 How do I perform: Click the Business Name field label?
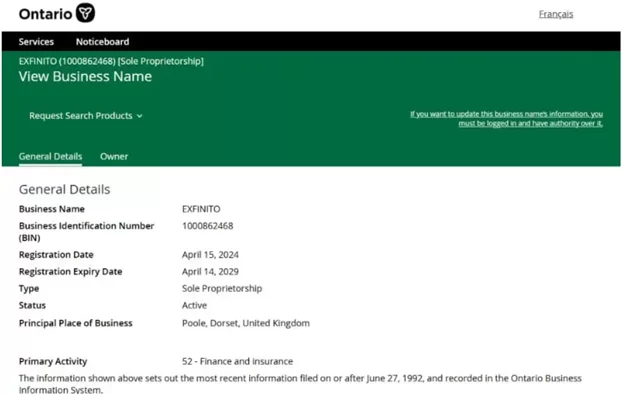[x=52, y=209]
